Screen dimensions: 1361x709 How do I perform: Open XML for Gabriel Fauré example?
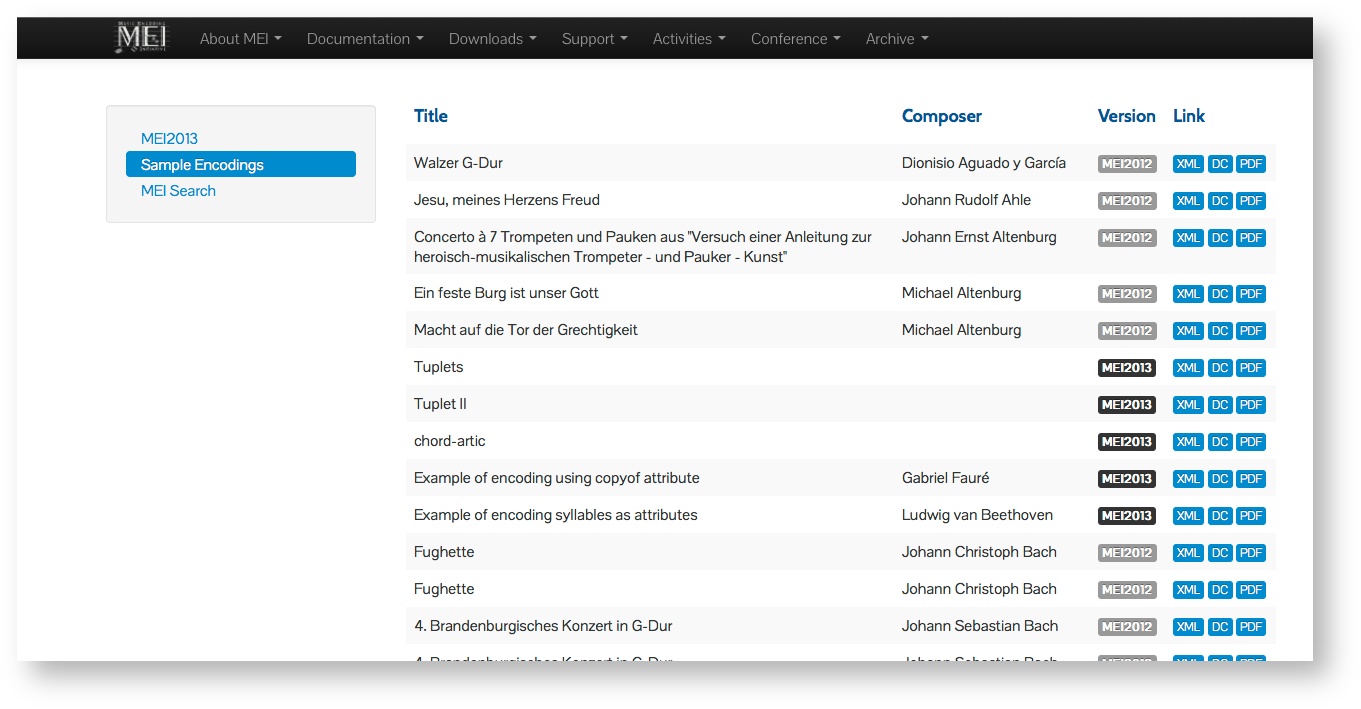(x=1188, y=479)
